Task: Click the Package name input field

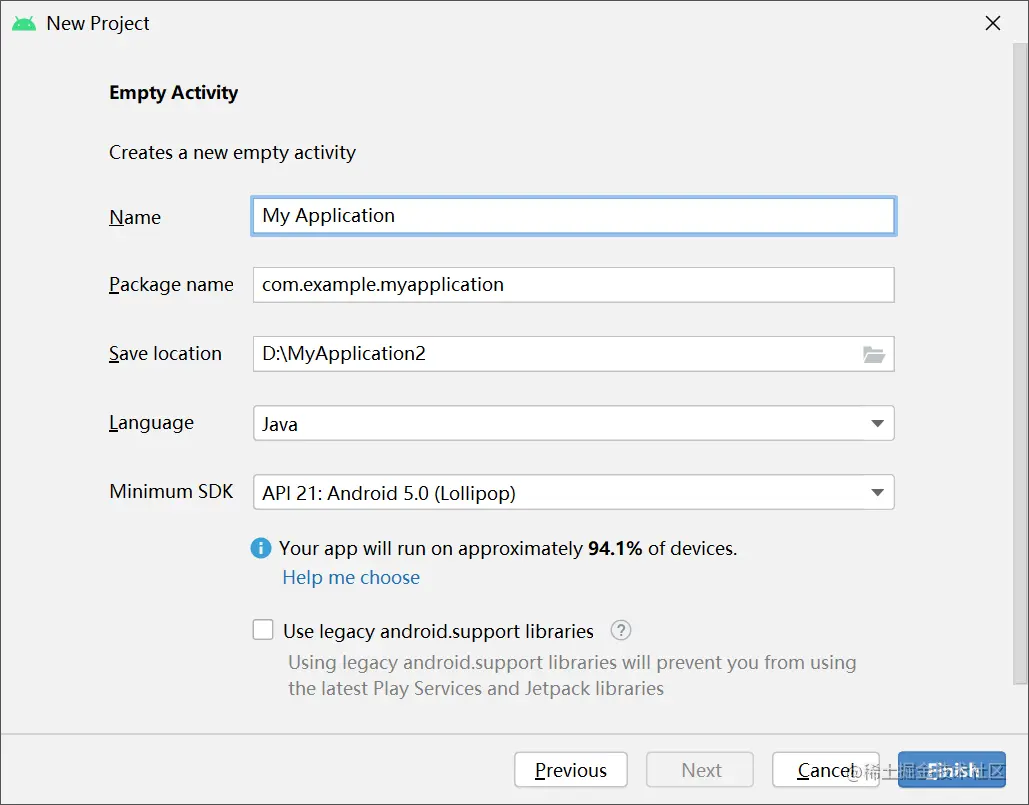Action: tap(574, 285)
